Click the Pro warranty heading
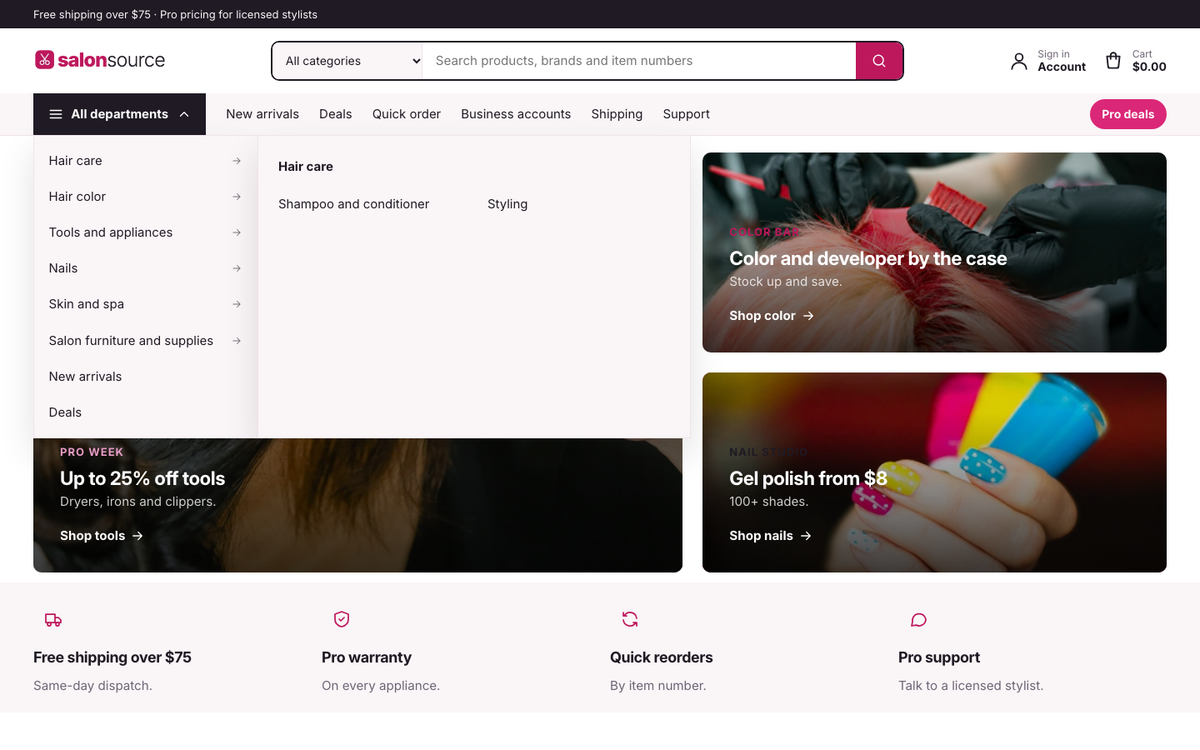 (366, 657)
